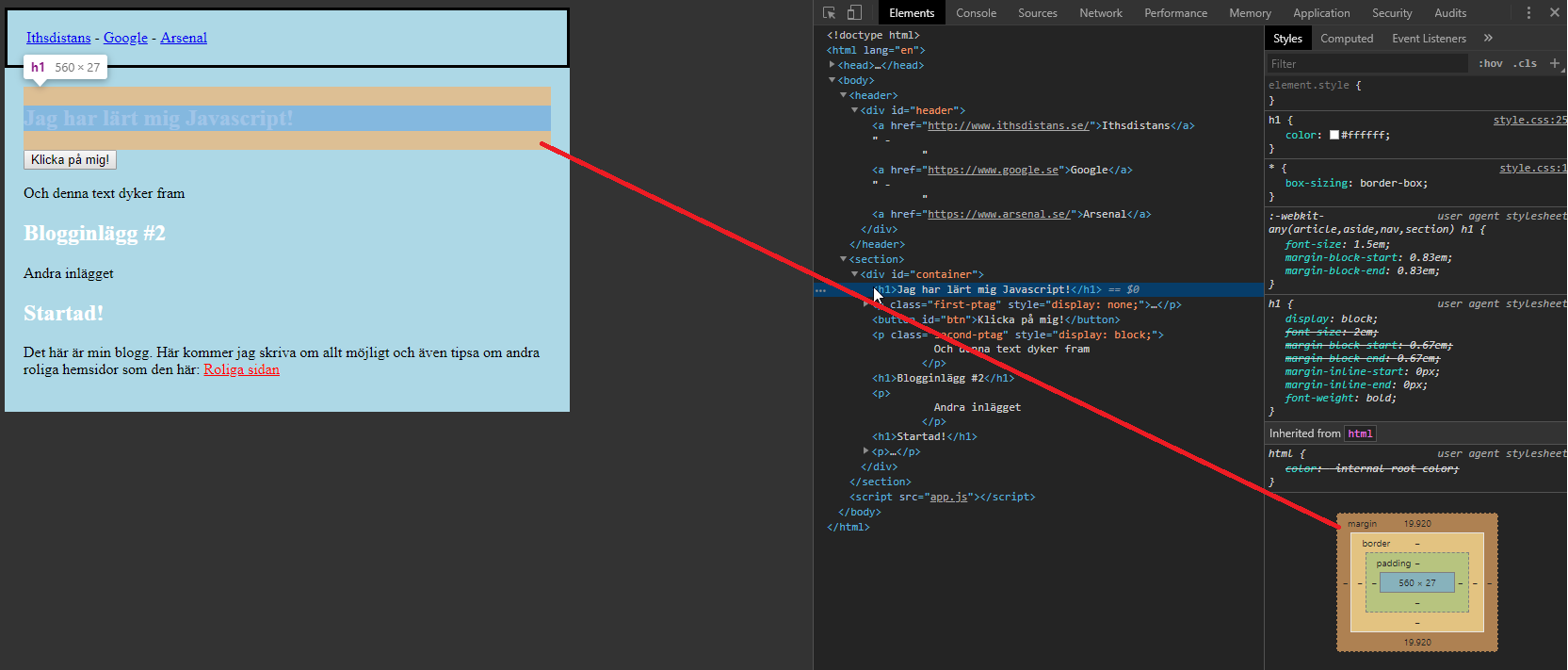Select the Event Listeners sub-tab
Viewport: 1568px width, 670px height.
click(x=1429, y=38)
